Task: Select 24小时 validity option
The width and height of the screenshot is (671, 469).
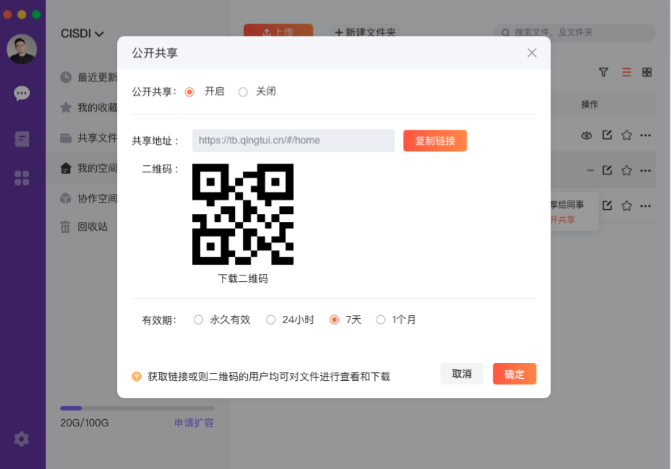Action: (x=270, y=320)
